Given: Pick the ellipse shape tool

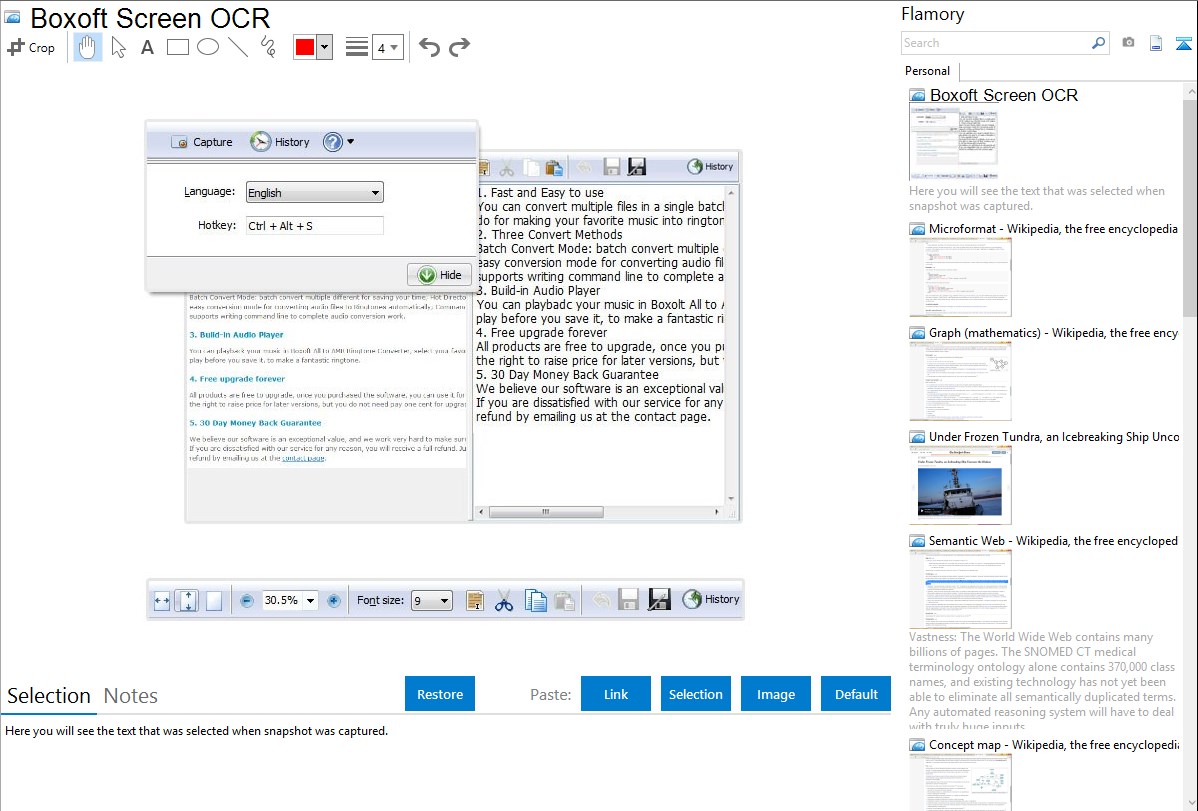Looking at the screenshot, I should tap(208, 47).
